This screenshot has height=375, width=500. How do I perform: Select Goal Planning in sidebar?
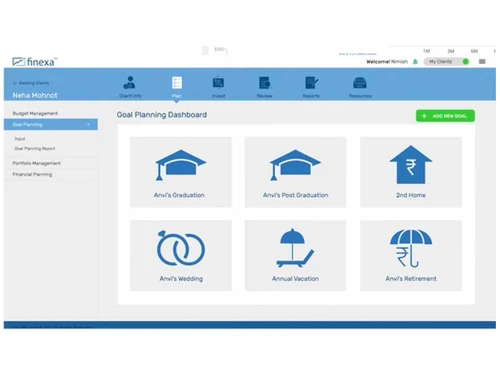coord(51,124)
